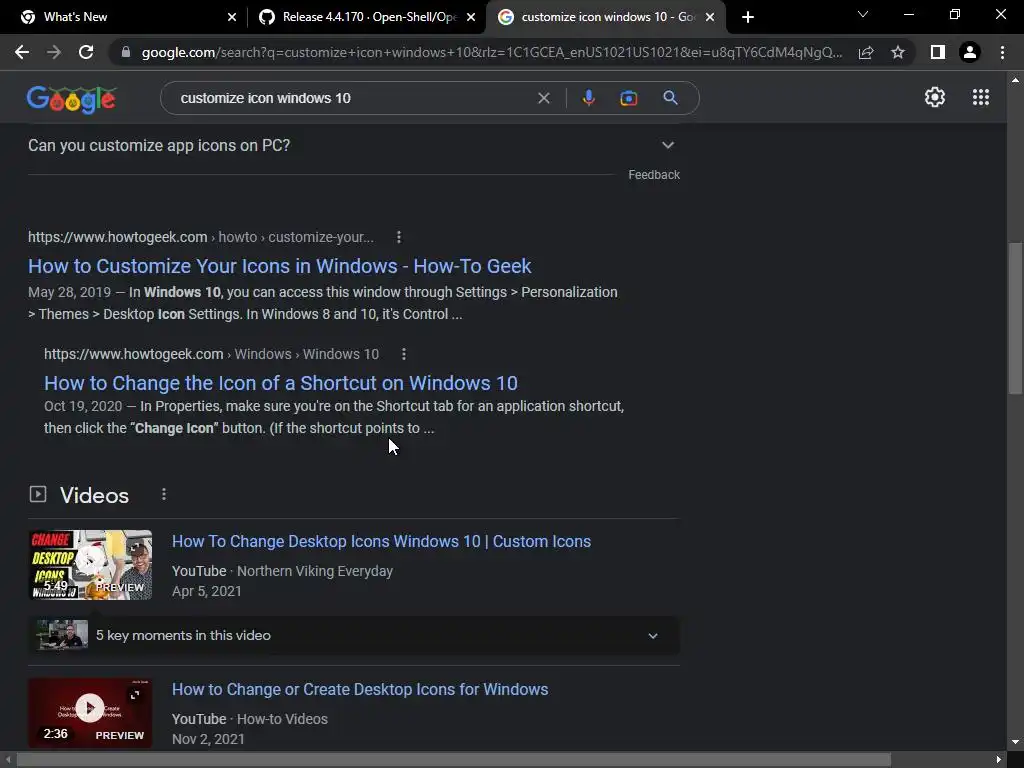Play the Northern Viking Everyday video thumbnail
The image size is (1024, 768).
tap(90, 565)
